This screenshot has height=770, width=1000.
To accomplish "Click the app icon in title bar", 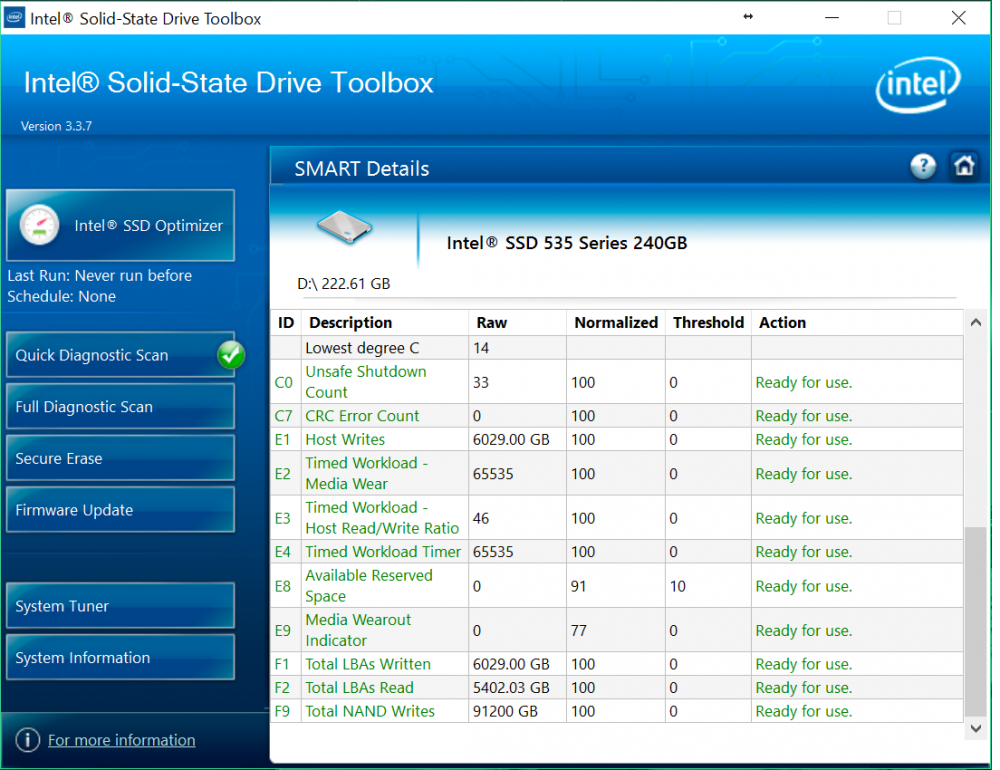I will pos(14,17).
